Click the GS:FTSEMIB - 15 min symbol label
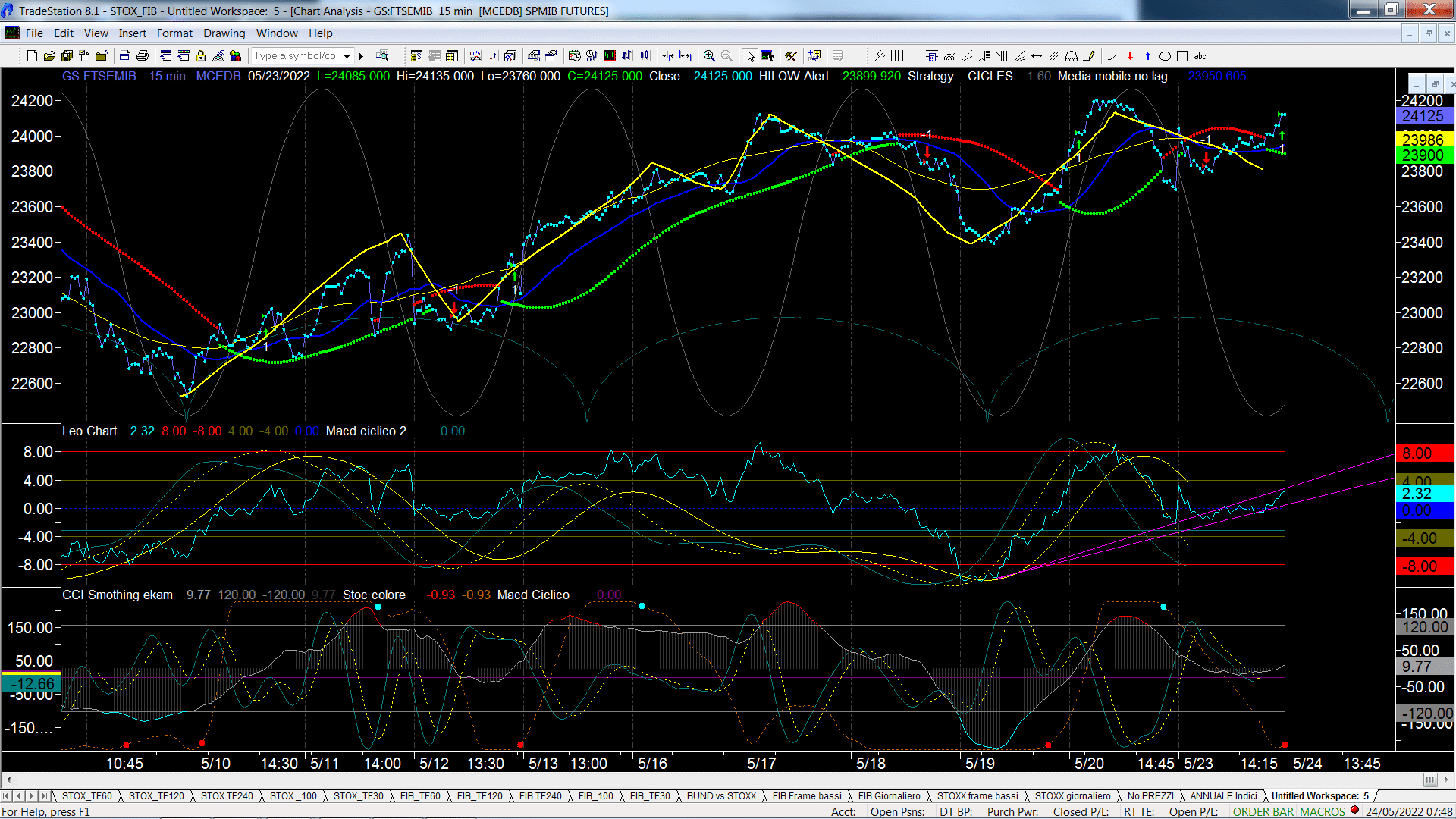Screen dimensions: 1456x819 click(124, 76)
